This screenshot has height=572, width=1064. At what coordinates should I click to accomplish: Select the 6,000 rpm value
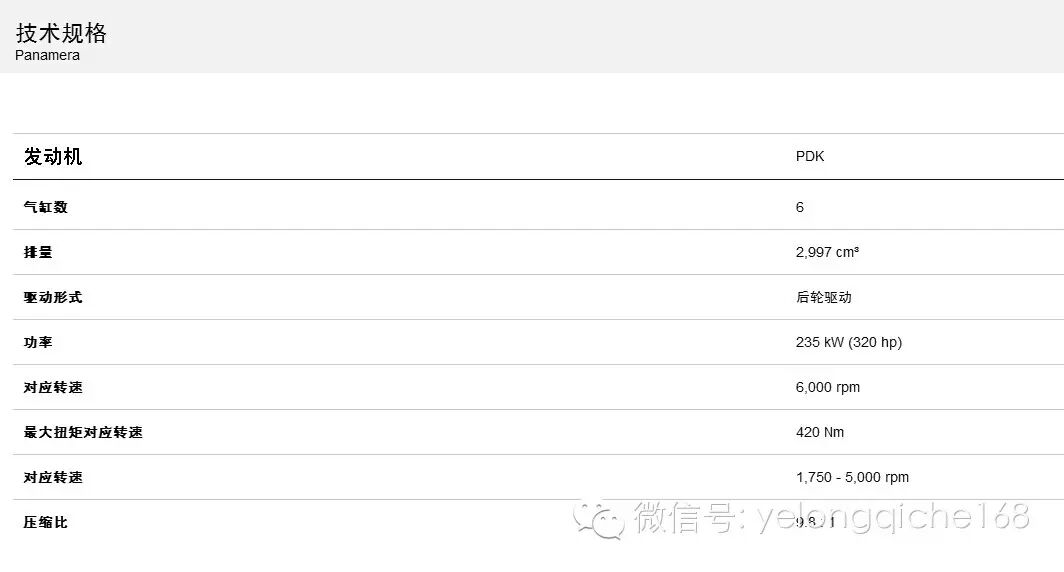(x=828, y=387)
